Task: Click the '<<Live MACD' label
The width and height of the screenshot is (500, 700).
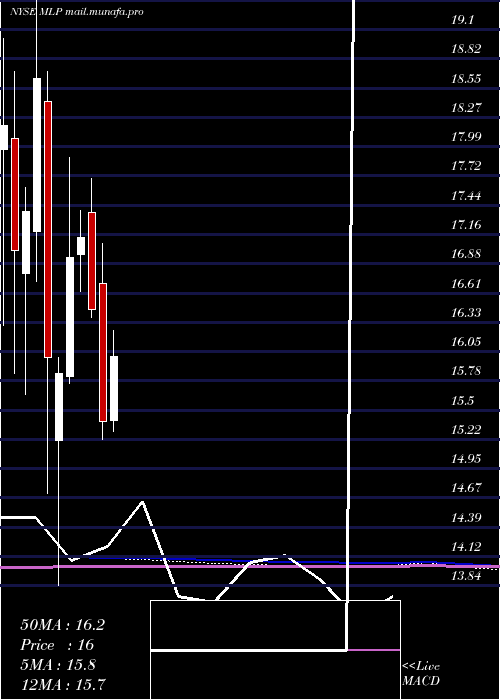Action: pyautogui.click(x=421, y=674)
